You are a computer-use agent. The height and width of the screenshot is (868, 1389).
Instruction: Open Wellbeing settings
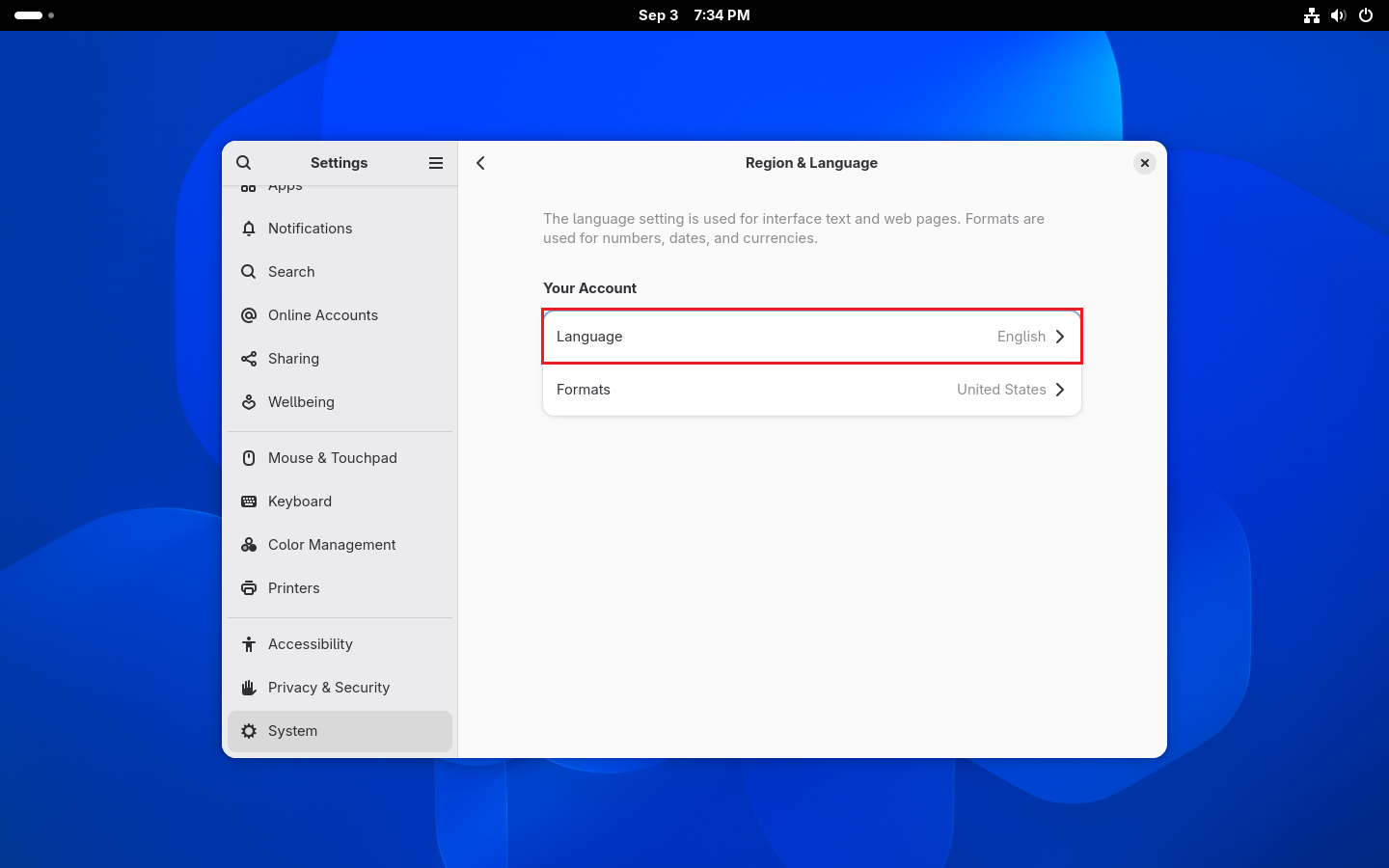[340, 402]
